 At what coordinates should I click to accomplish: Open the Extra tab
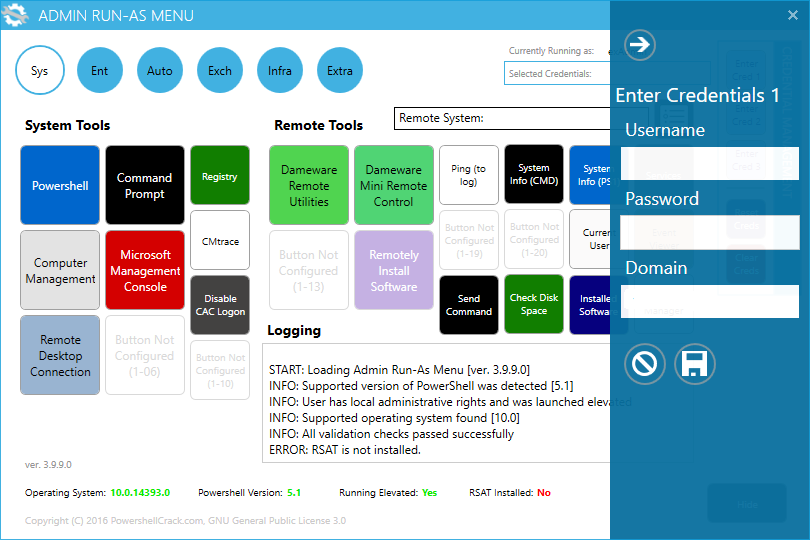pos(339,70)
